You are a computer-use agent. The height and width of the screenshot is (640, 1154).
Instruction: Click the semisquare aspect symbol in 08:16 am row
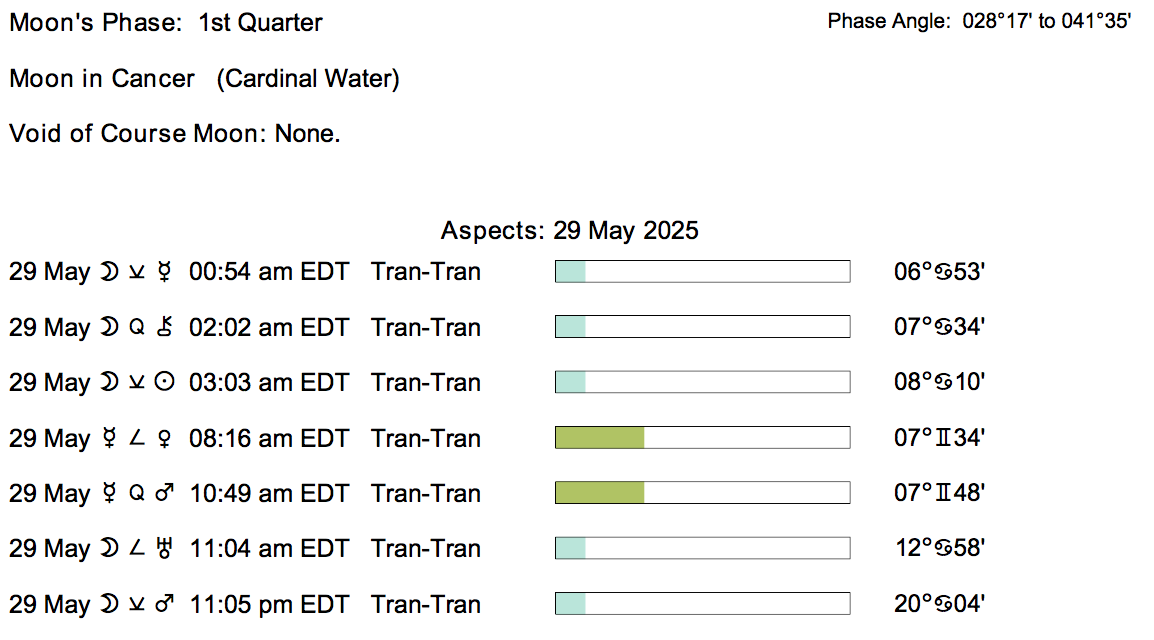click(137, 438)
